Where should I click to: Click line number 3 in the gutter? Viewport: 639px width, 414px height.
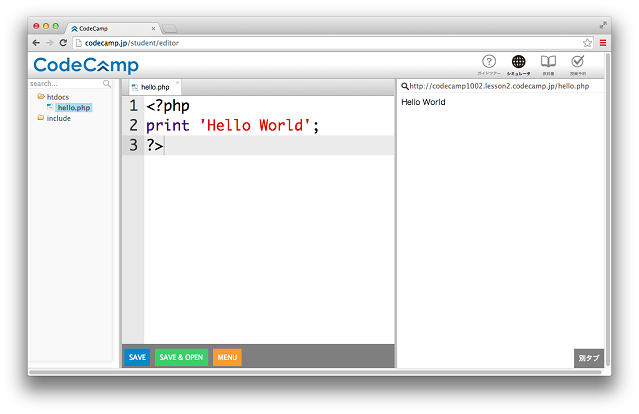tap(133, 145)
